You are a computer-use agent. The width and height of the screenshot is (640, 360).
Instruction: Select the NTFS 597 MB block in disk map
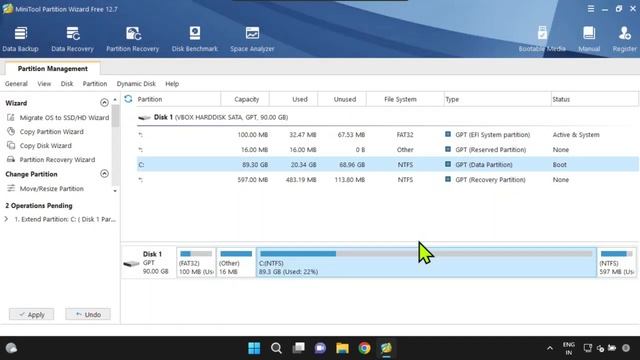(616, 262)
